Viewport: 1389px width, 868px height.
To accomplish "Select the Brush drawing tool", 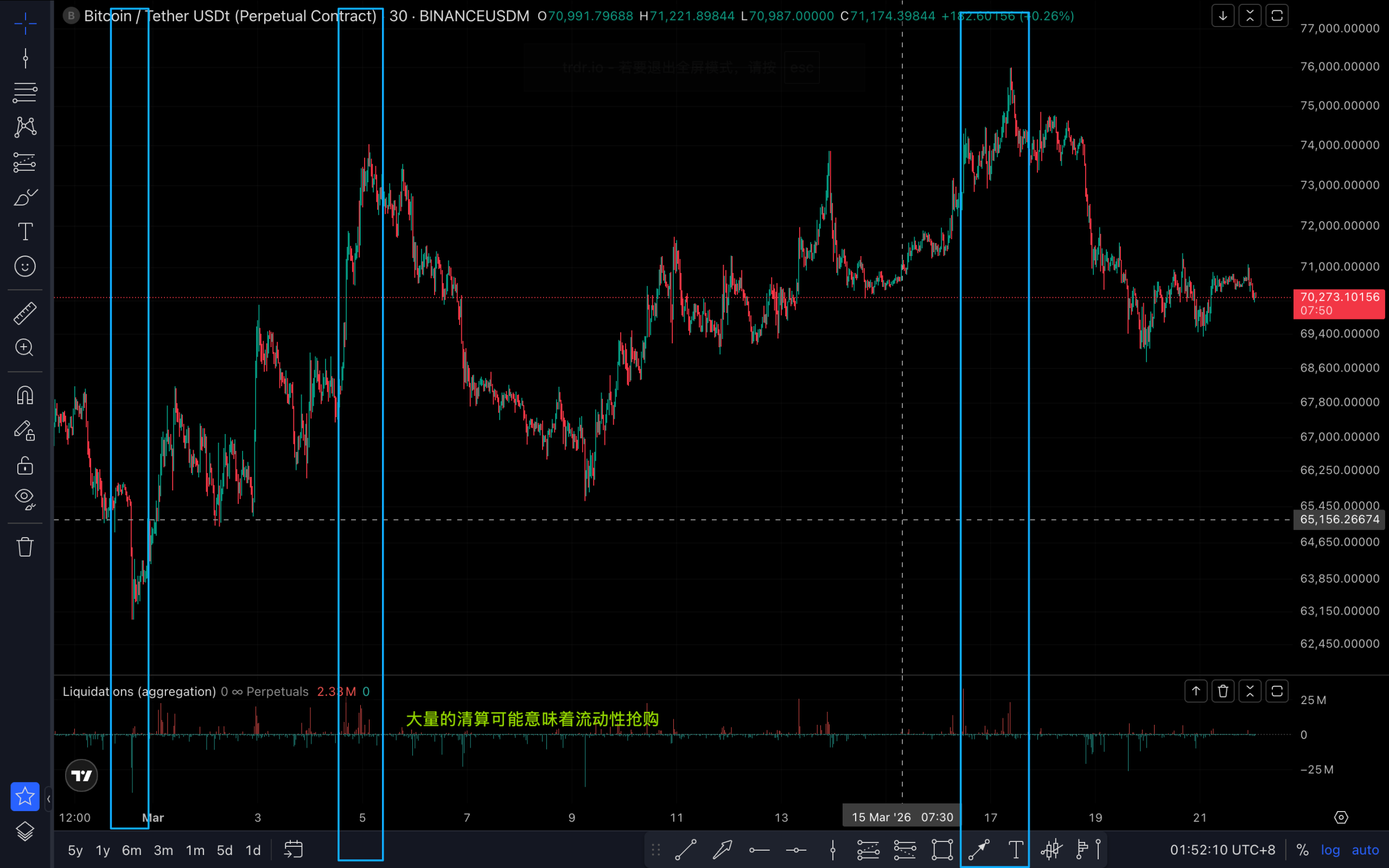I will coord(24,197).
